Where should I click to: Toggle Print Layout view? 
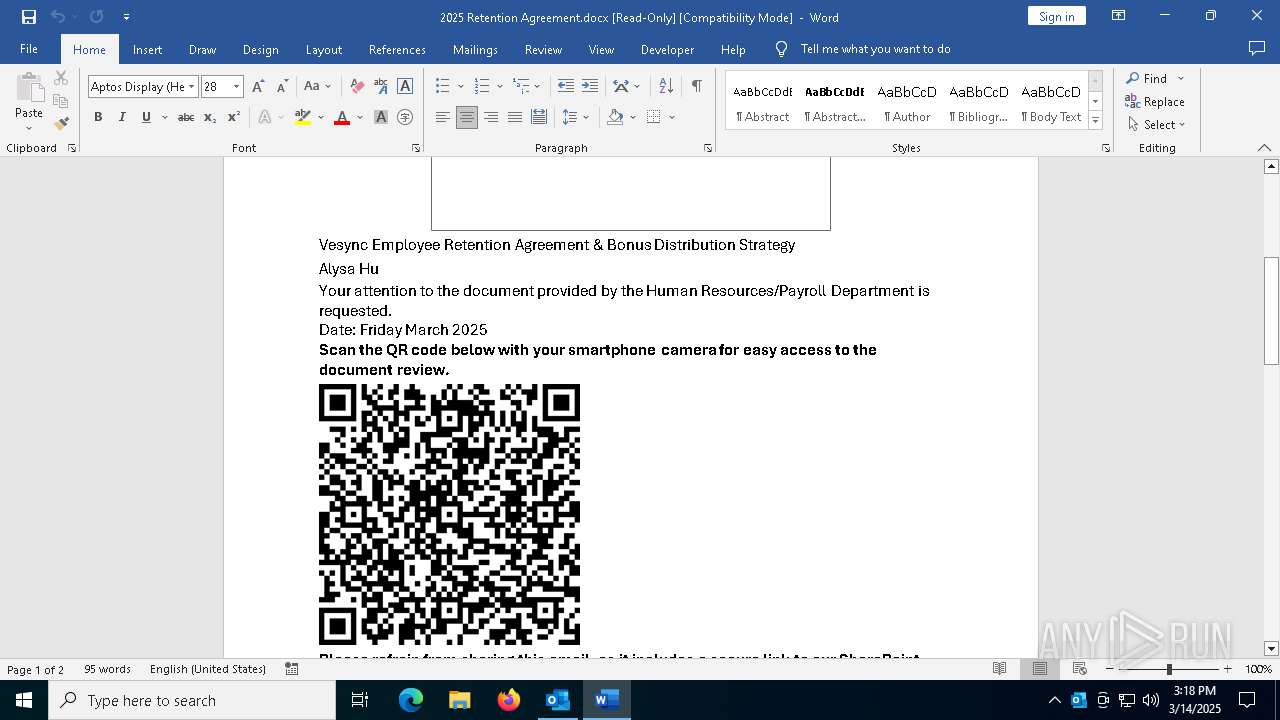pyautogui.click(x=1040, y=669)
